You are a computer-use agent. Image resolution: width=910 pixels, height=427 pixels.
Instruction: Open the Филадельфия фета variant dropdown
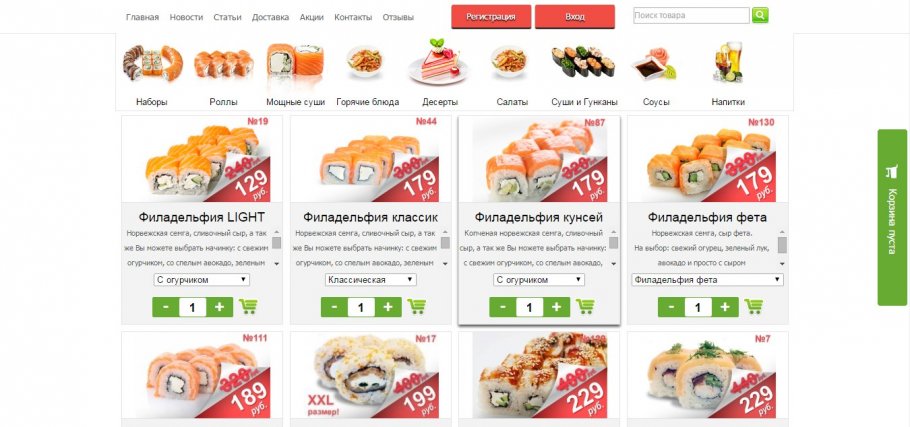tap(707, 280)
